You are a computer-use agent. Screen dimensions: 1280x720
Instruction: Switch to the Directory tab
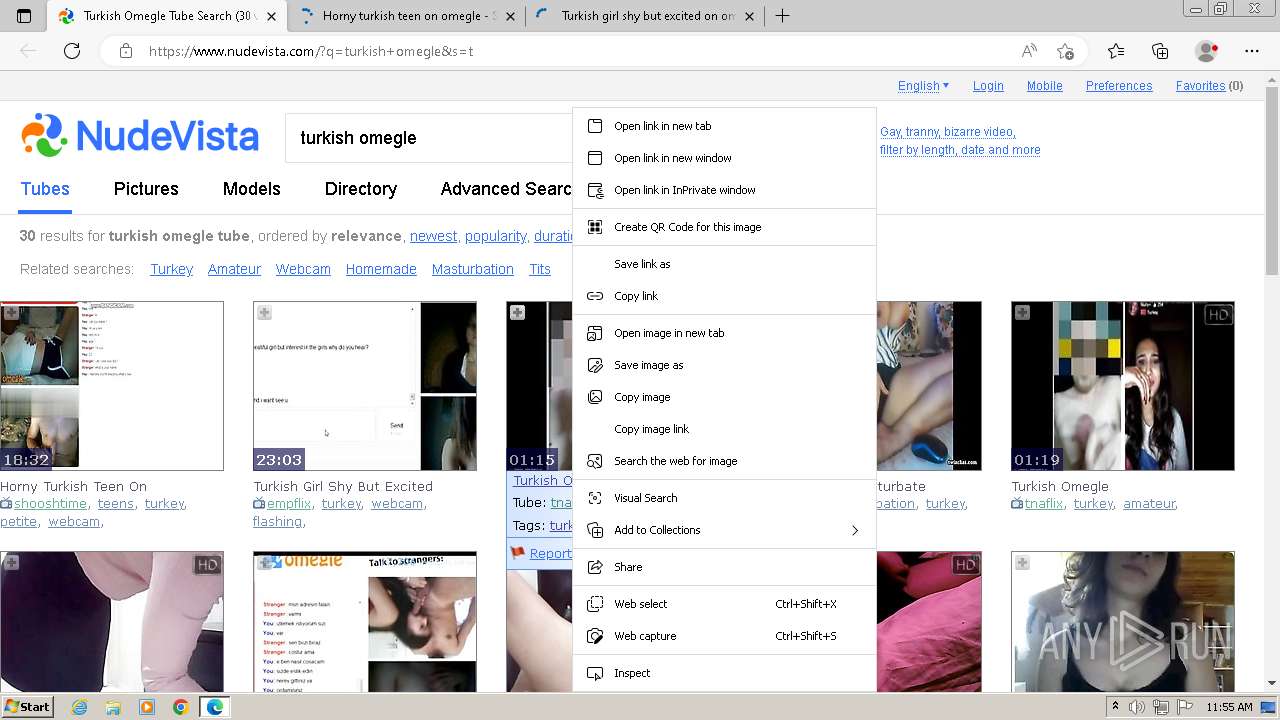361,189
